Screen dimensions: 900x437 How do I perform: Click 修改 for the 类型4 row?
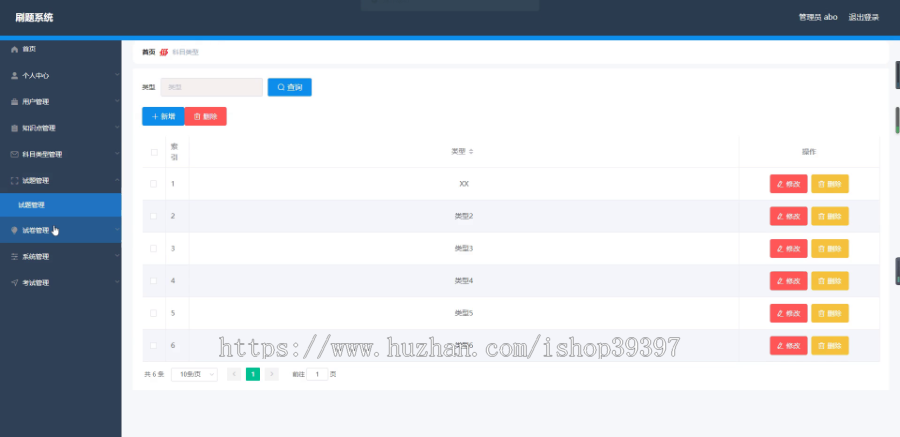point(789,281)
